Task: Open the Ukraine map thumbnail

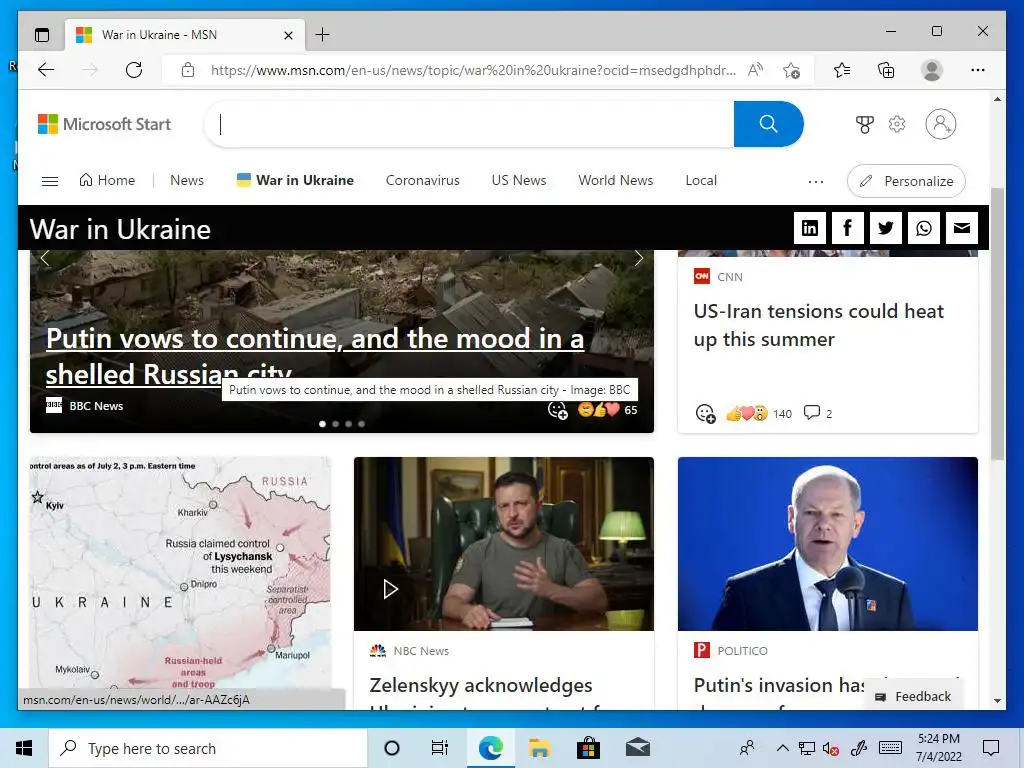Action: point(180,573)
